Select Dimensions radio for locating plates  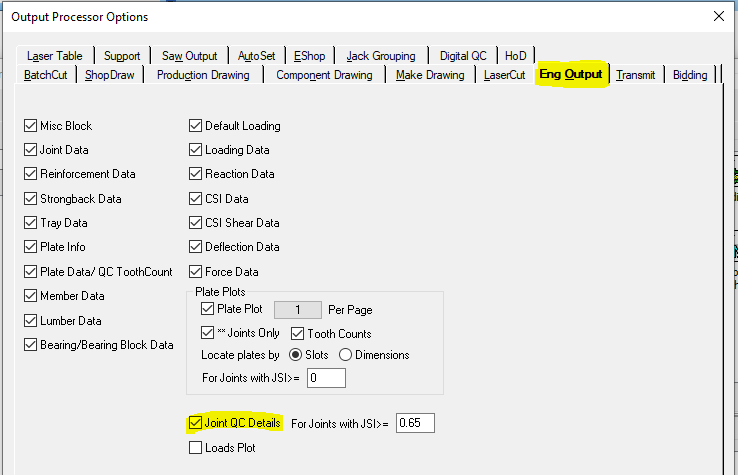pos(346,355)
